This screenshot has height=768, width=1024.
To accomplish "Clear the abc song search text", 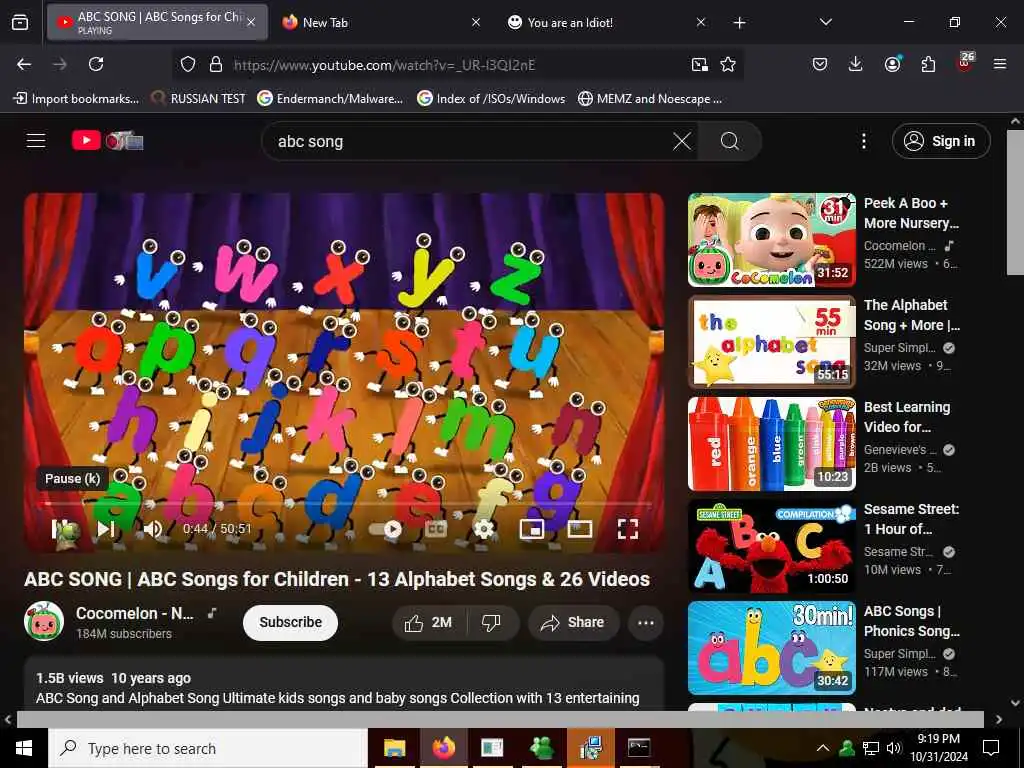I will [681, 141].
